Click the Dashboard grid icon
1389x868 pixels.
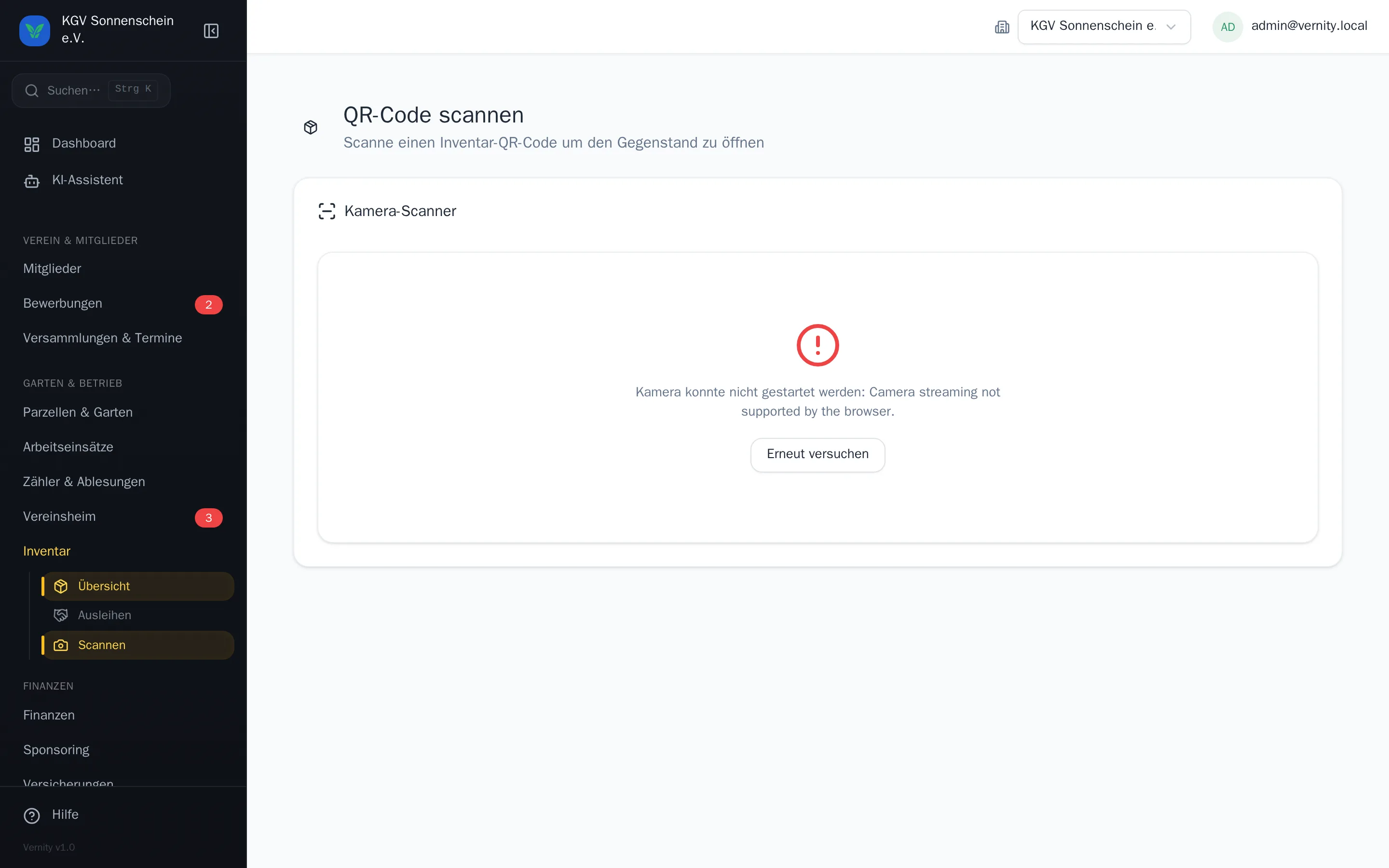tap(31, 144)
